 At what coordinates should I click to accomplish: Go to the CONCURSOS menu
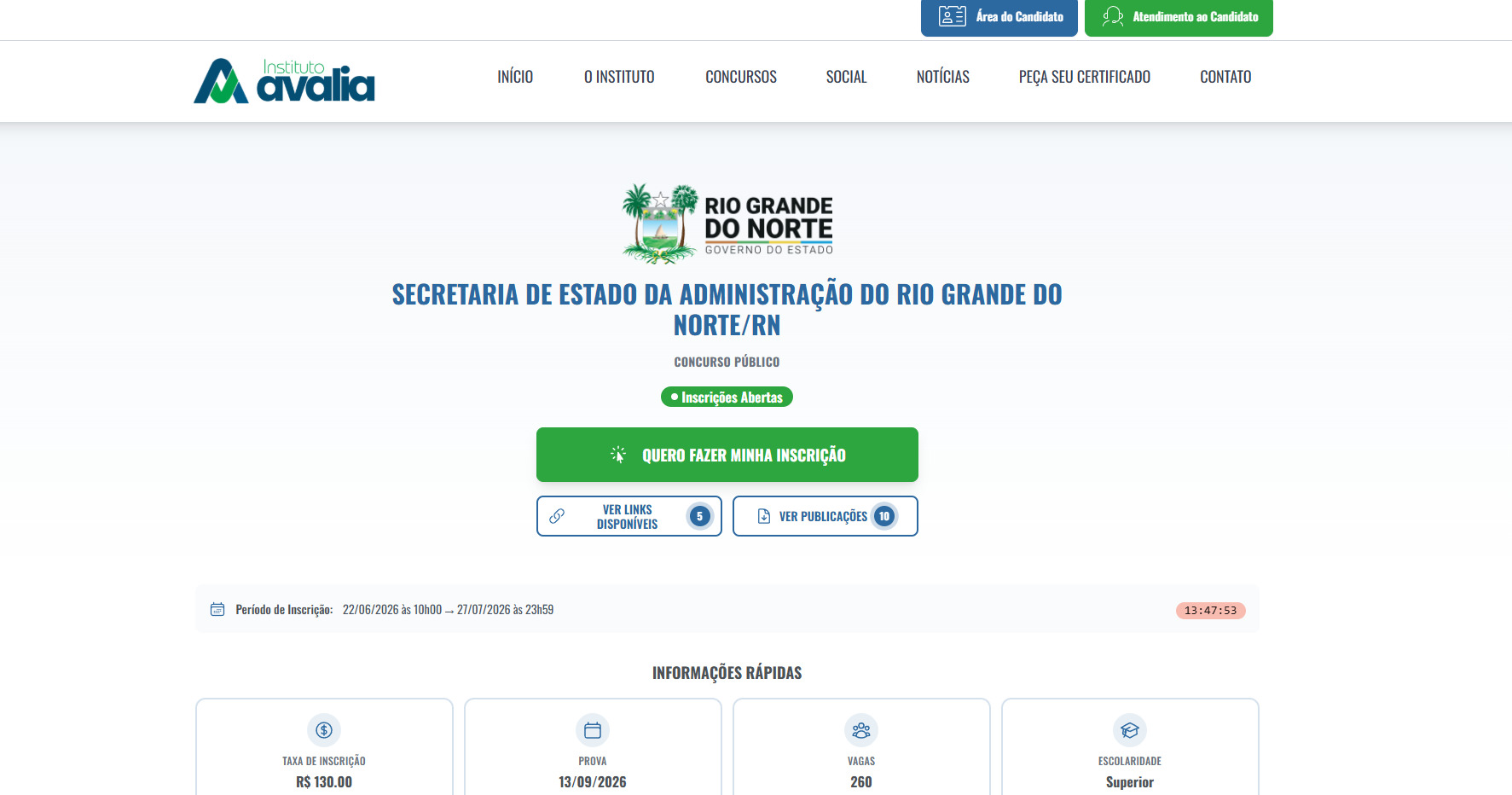[x=741, y=77]
